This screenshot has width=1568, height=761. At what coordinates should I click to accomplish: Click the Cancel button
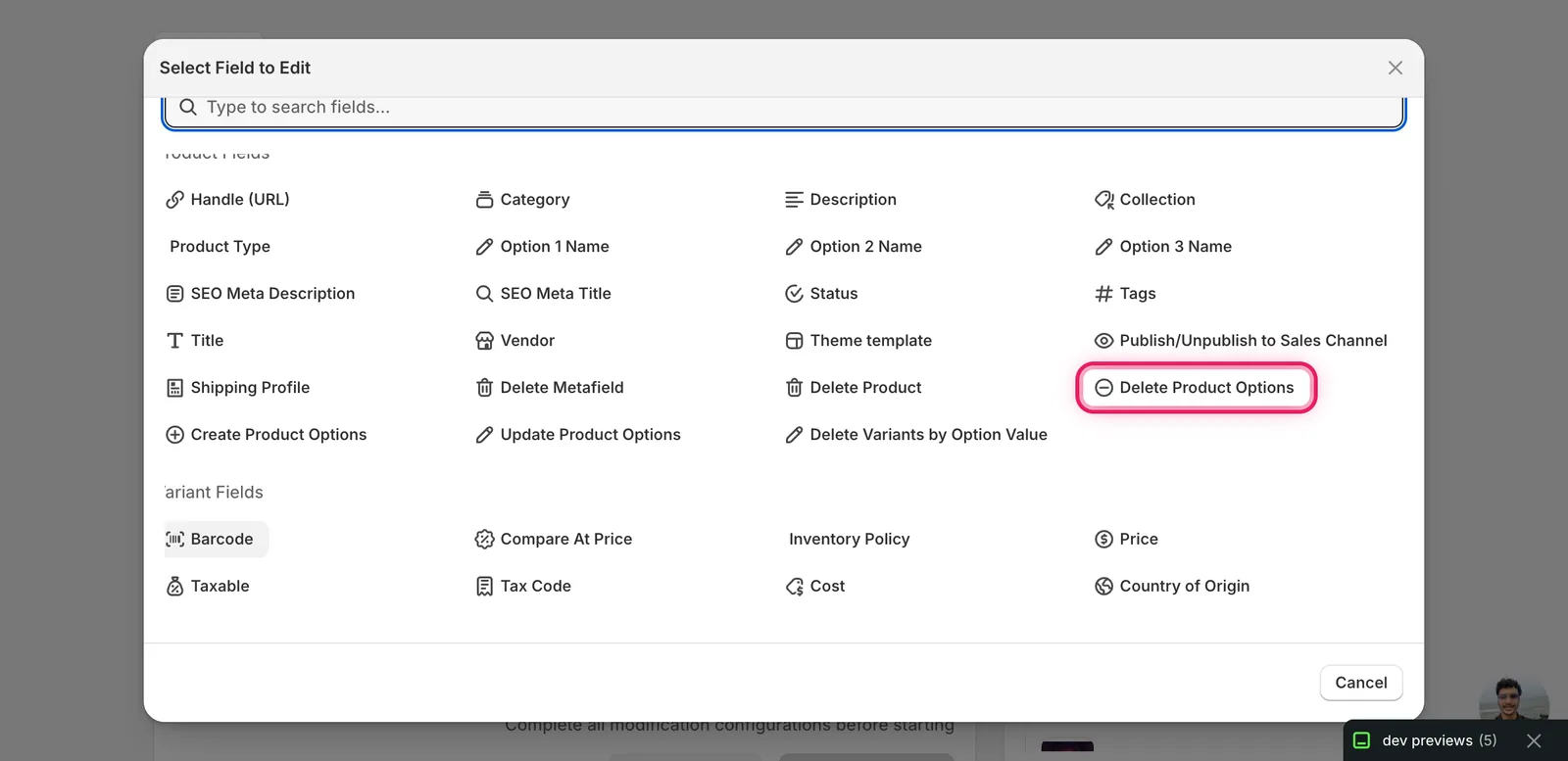pyautogui.click(x=1361, y=683)
